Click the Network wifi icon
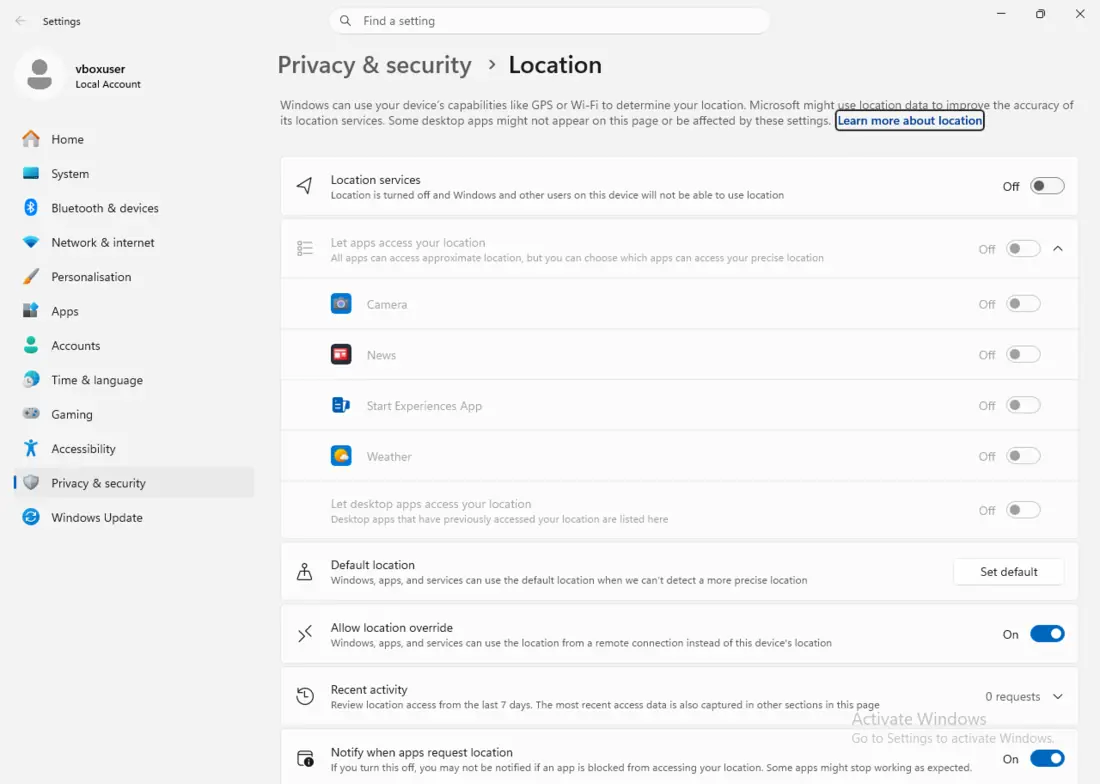Image resolution: width=1100 pixels, height=784 pixels. [31, 242]
